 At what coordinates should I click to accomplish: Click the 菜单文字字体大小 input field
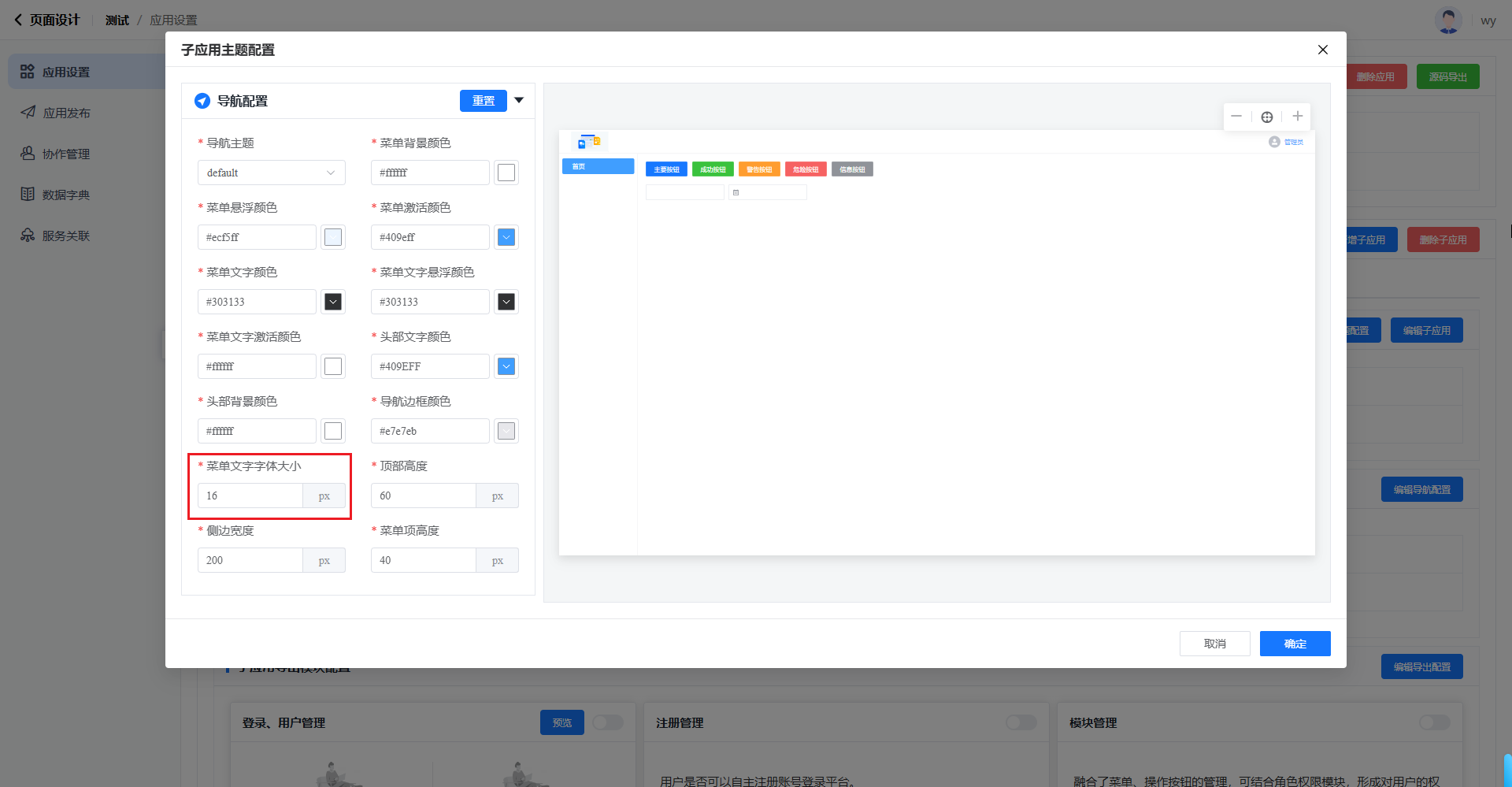point(250,496)
